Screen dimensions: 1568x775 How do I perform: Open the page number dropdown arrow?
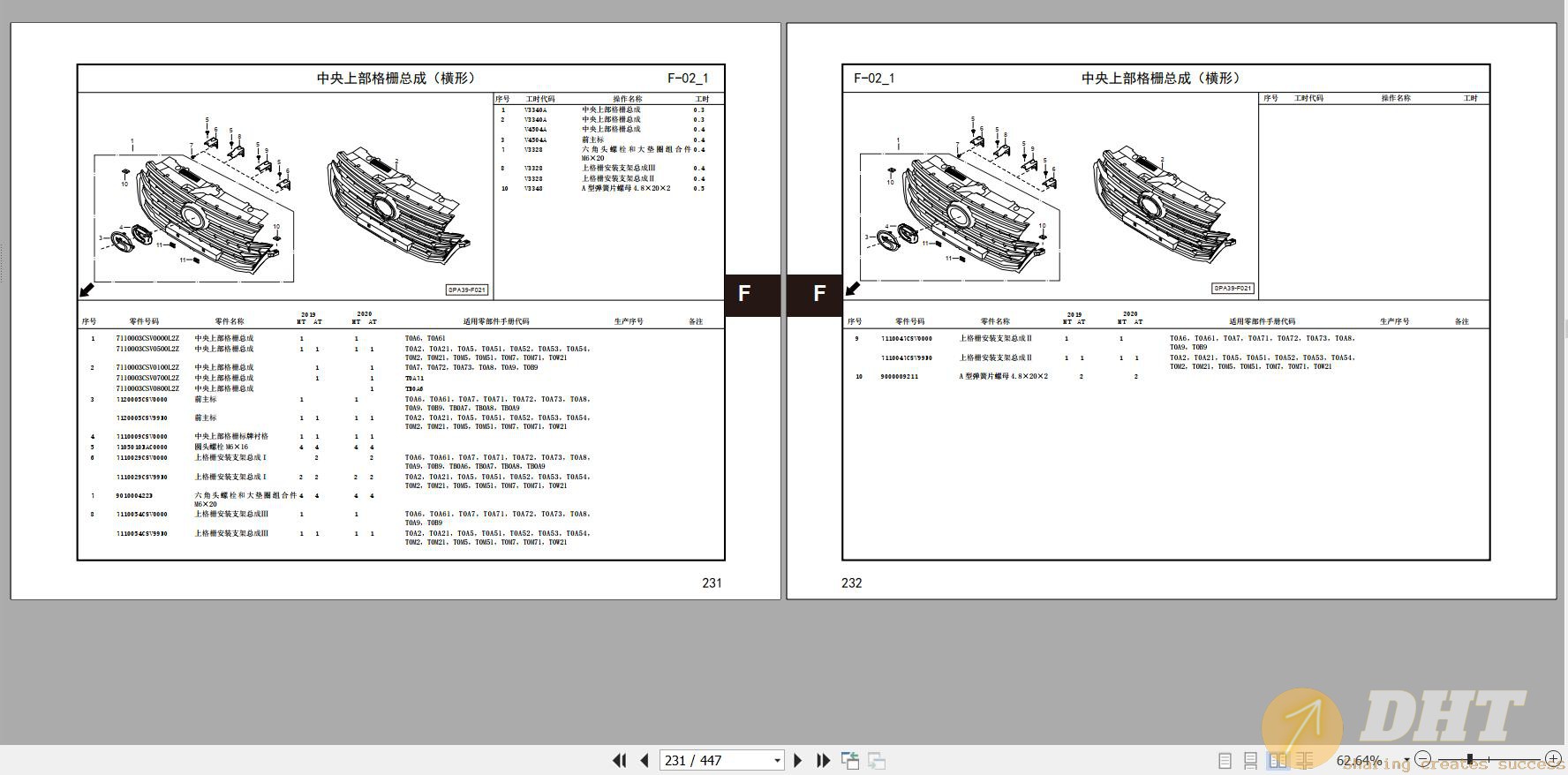click(777, 760)
